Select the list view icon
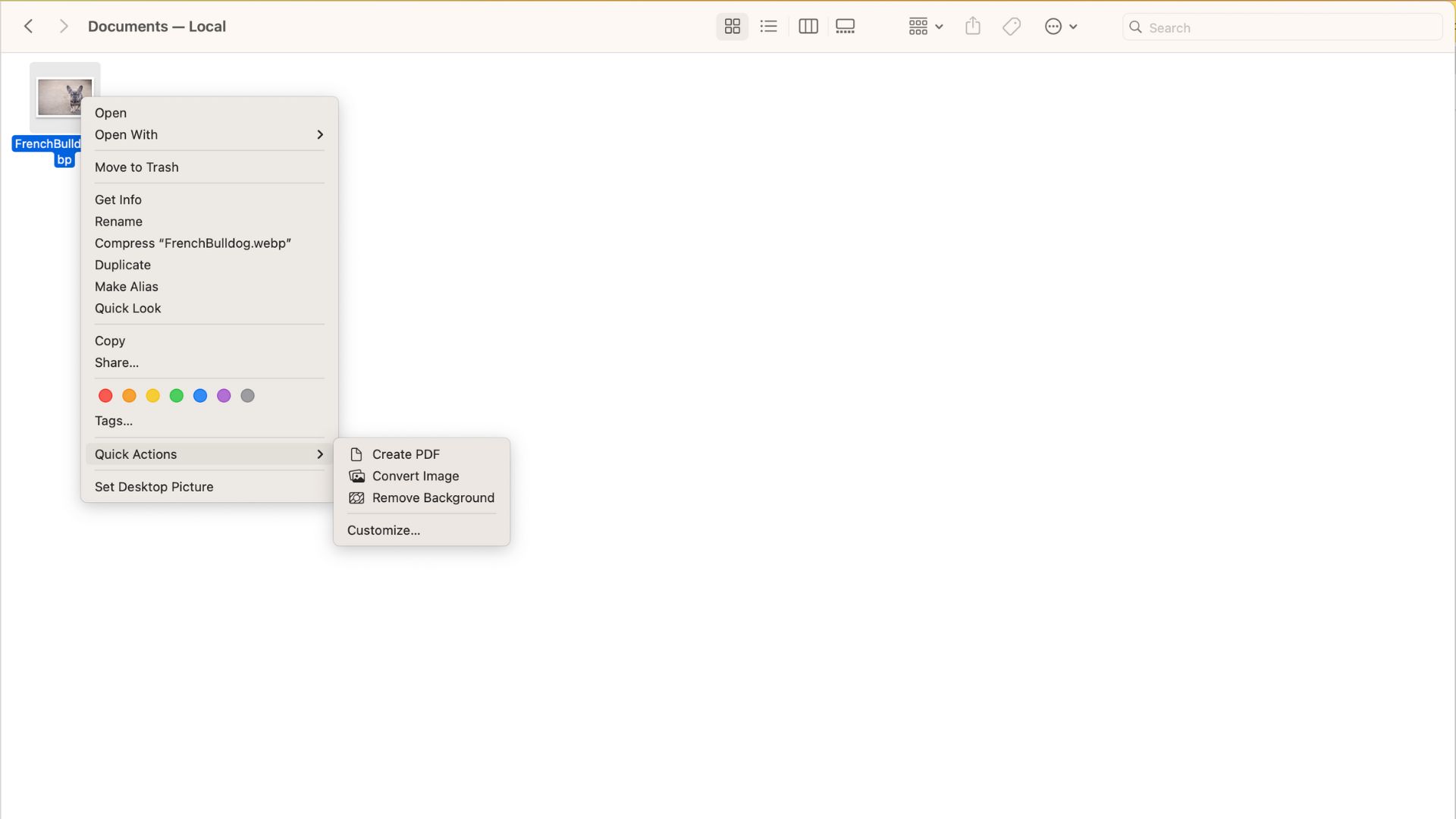The height and width of the screenshot is (819, 1456). click(769, 25)
